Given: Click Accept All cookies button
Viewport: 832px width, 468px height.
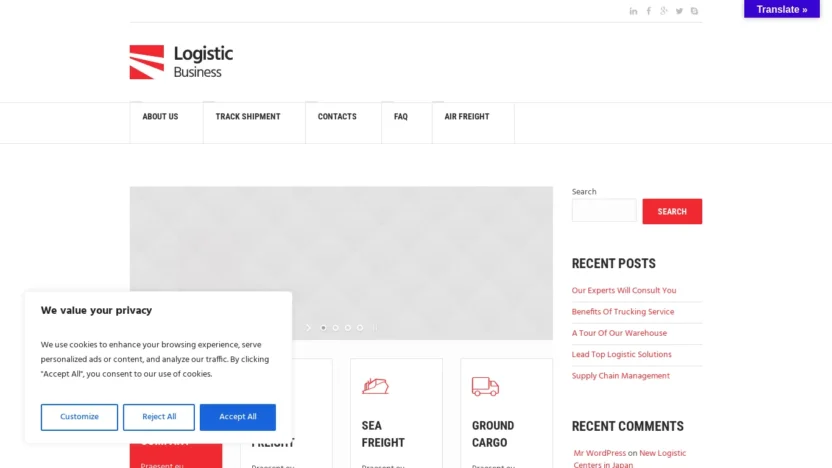Looking at the screenshot, I should coord(238,417).
